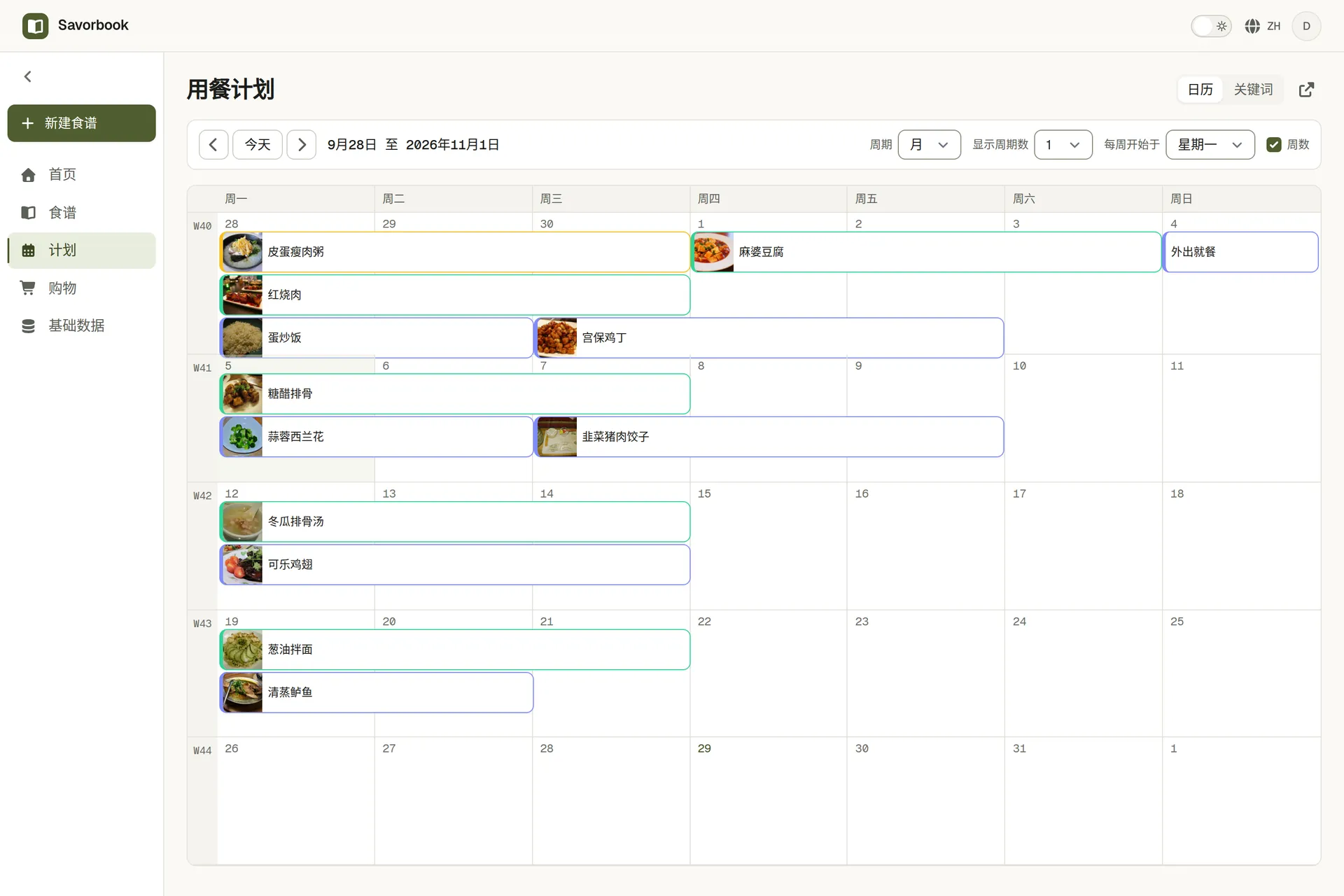Toggle the light/dark theme switch

click(x=1211, y=26)
